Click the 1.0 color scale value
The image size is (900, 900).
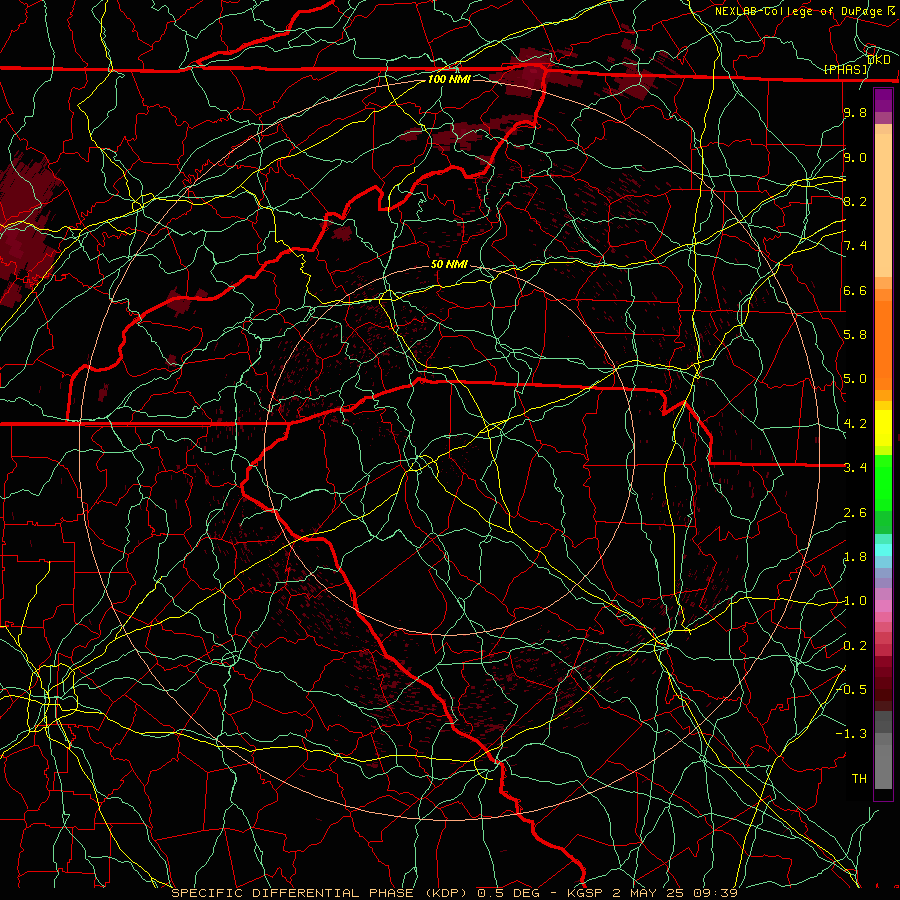click(855, 601)
